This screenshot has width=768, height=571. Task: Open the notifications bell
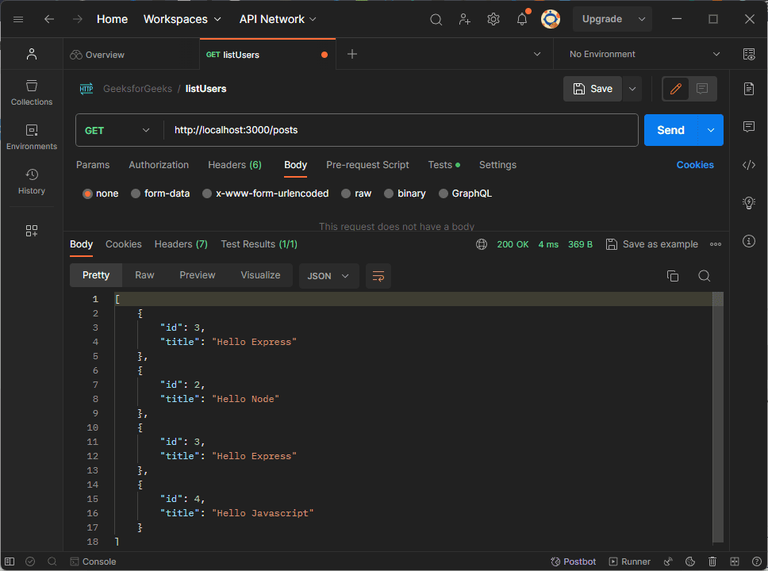tap(521, 19)
